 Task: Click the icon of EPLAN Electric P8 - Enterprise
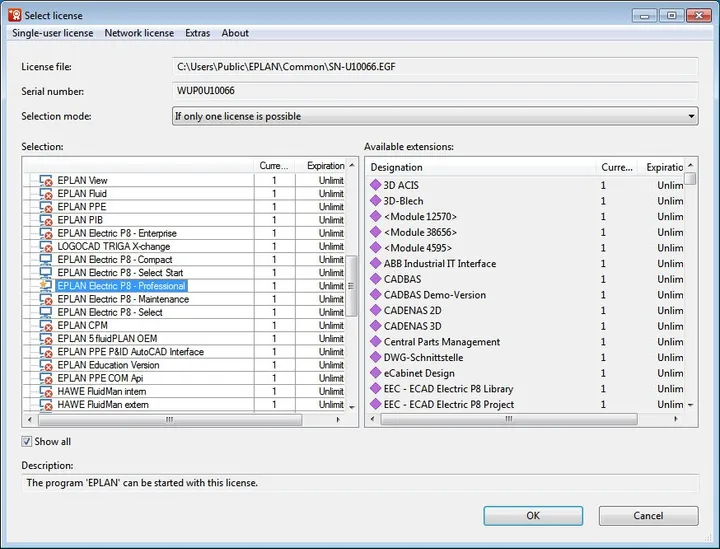[x=46, y=233]
